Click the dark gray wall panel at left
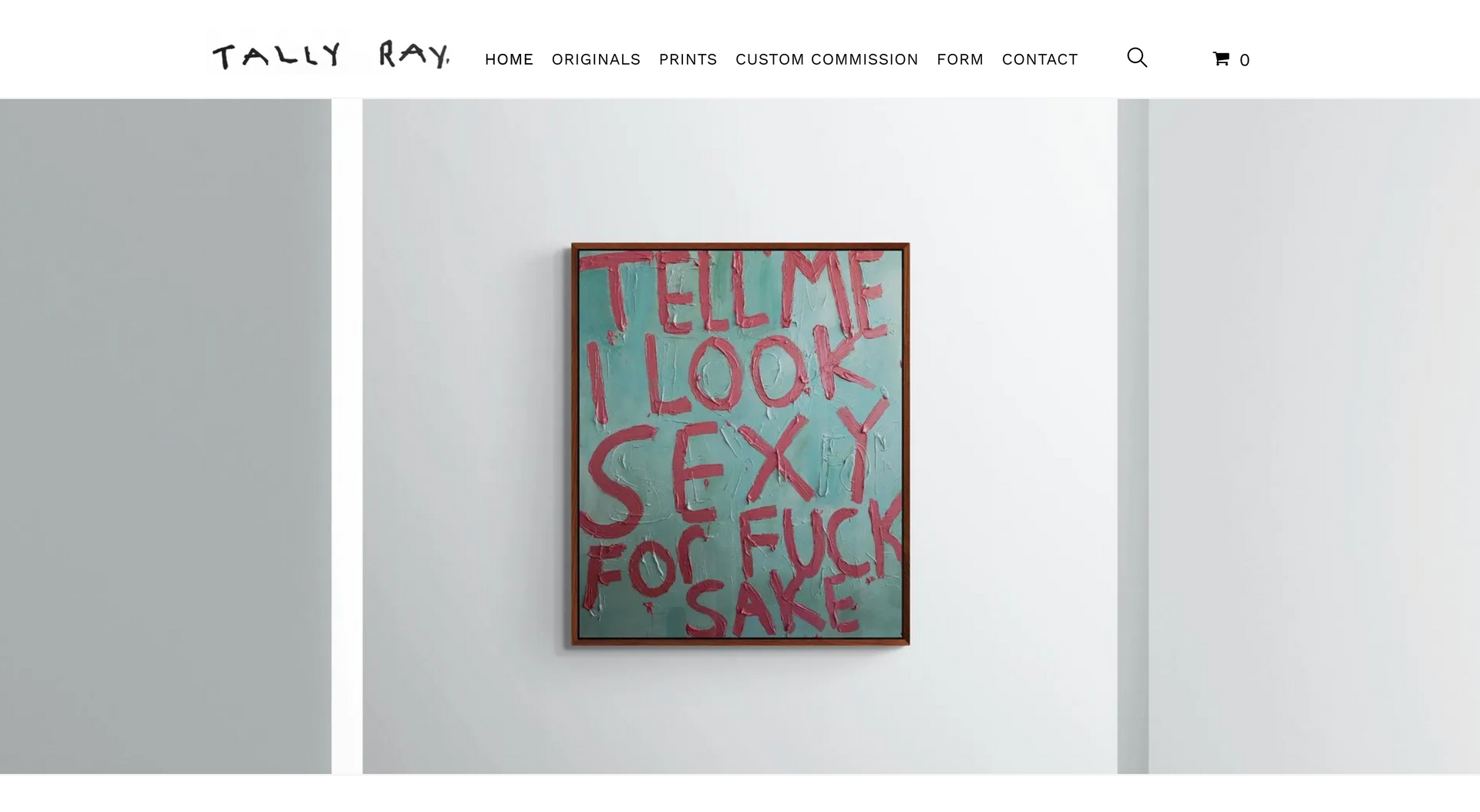This screenshot has height=812, width=1480. pos(166,436)
